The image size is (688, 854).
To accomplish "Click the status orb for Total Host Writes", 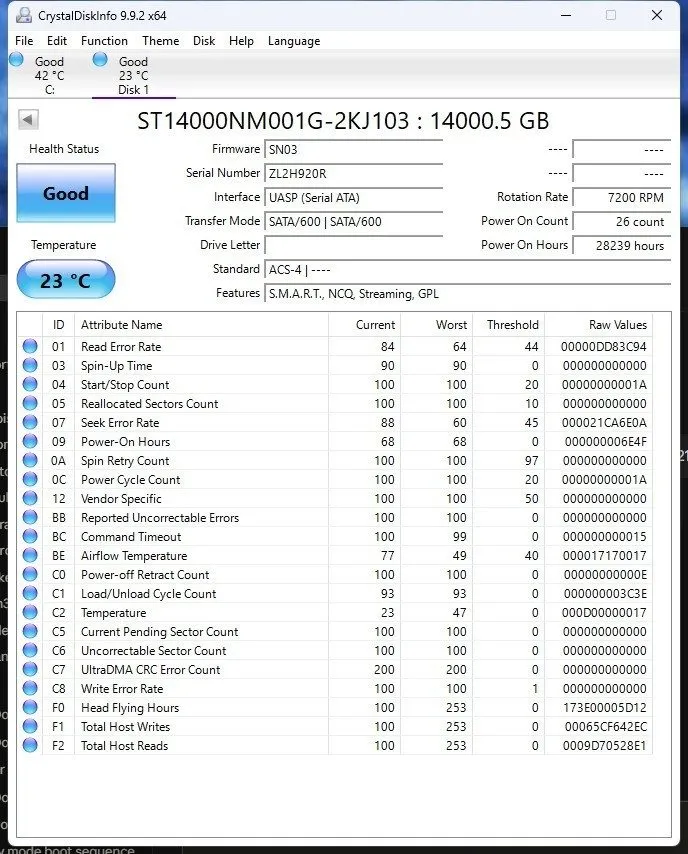I will (30, 727).
